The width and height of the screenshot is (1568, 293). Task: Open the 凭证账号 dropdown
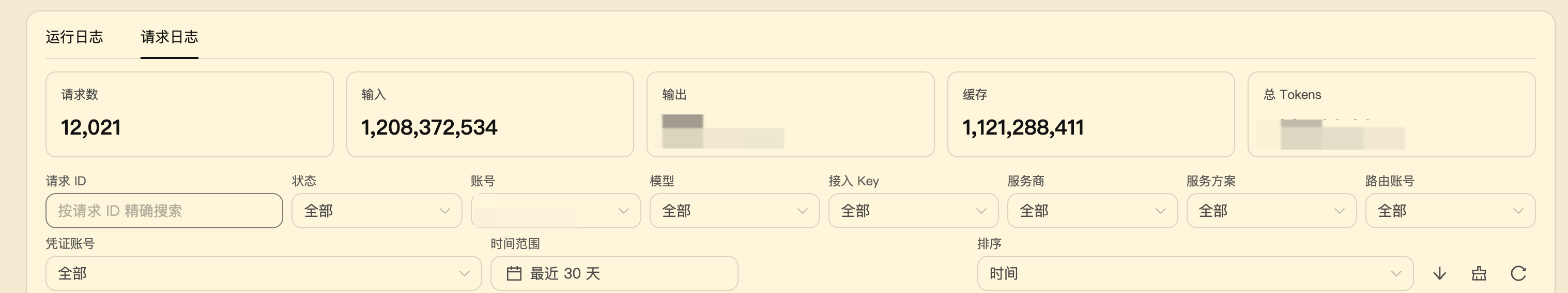pyautogui.click(x=264, y=273)
